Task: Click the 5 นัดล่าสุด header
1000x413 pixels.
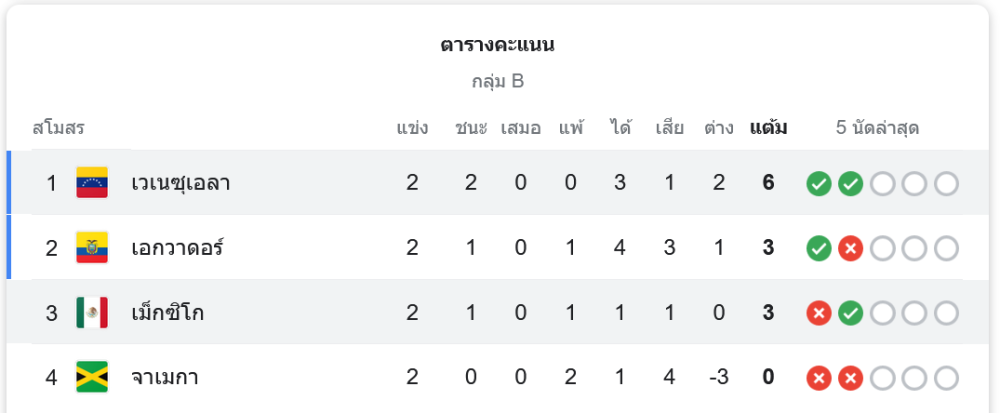Action: (877, 128)
